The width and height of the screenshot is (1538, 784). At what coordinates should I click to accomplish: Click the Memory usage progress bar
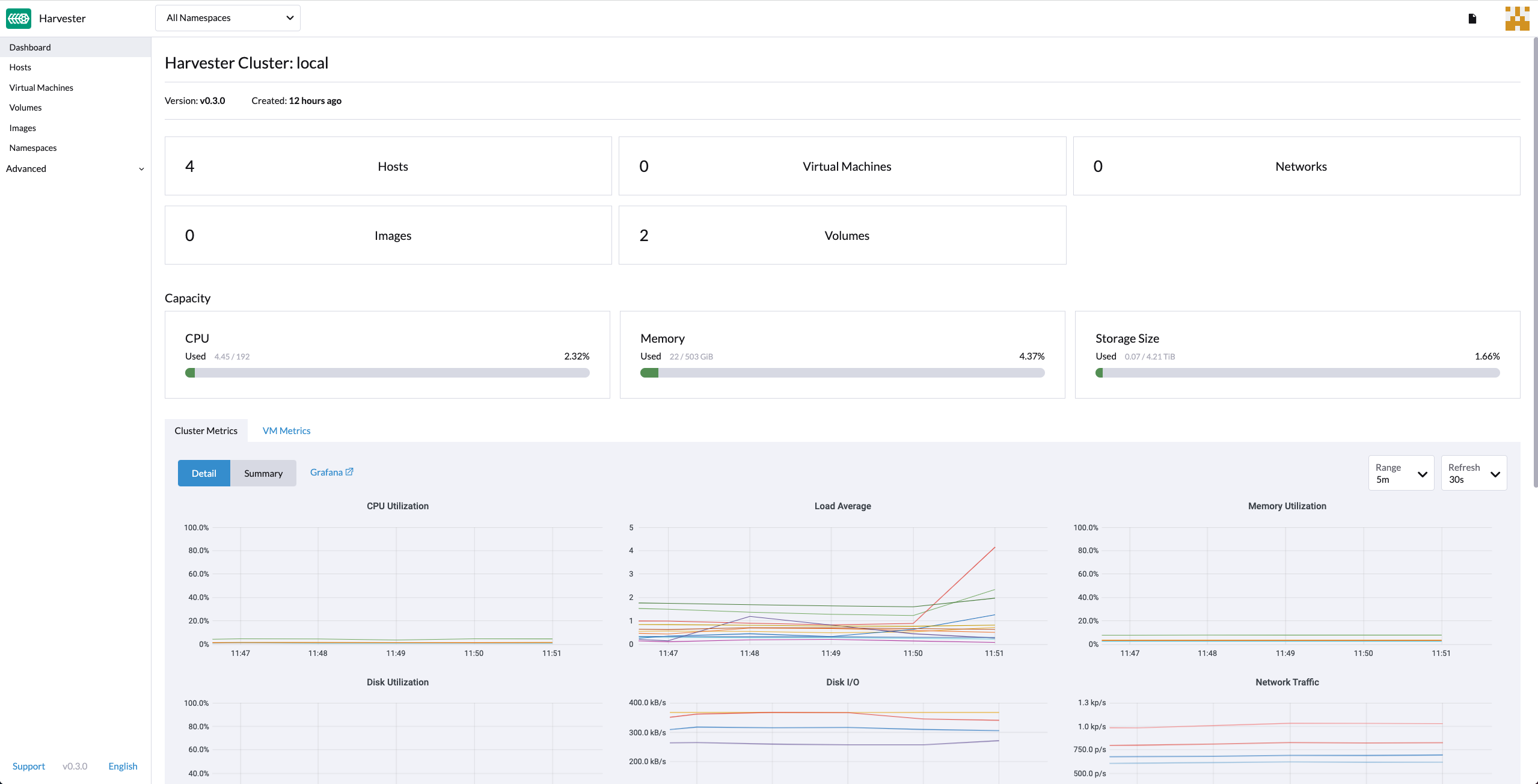click(x=842, y=373)
